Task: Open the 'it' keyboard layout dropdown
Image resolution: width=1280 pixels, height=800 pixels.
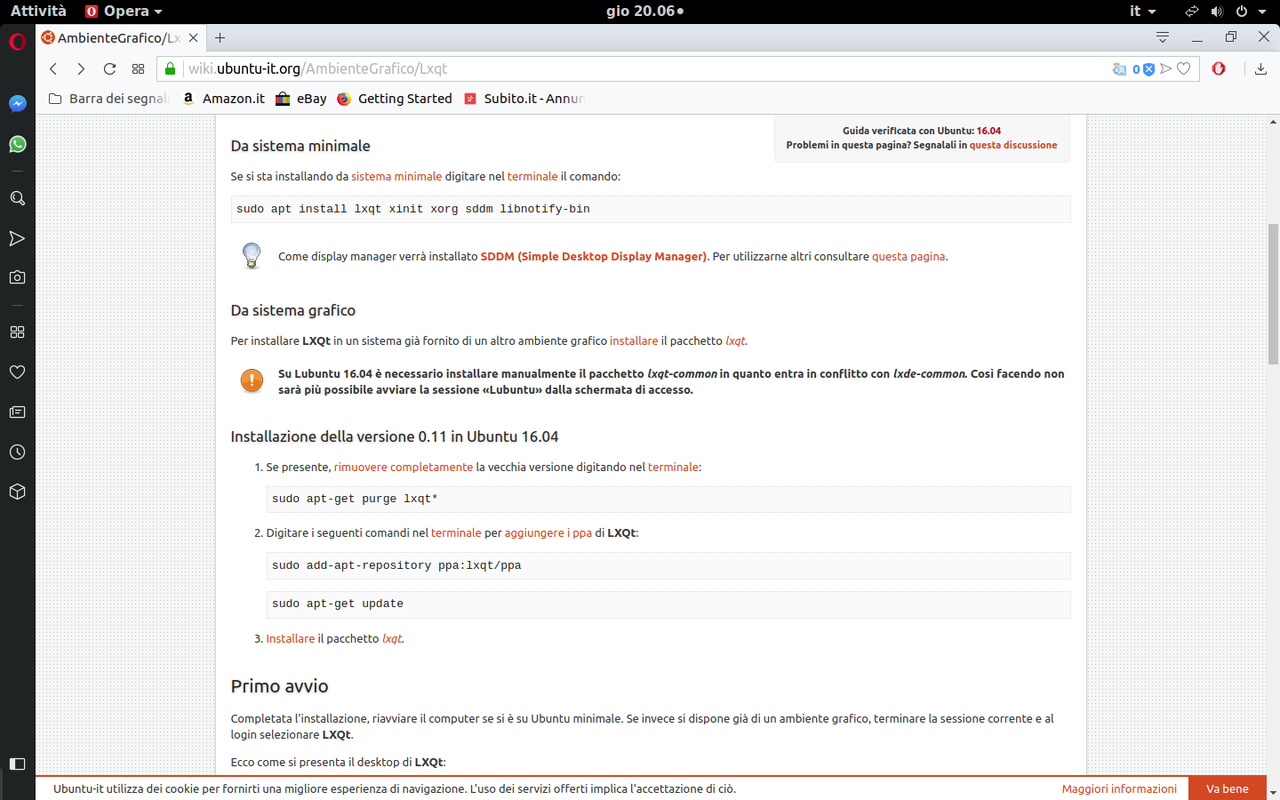Action: (1142, 11)
